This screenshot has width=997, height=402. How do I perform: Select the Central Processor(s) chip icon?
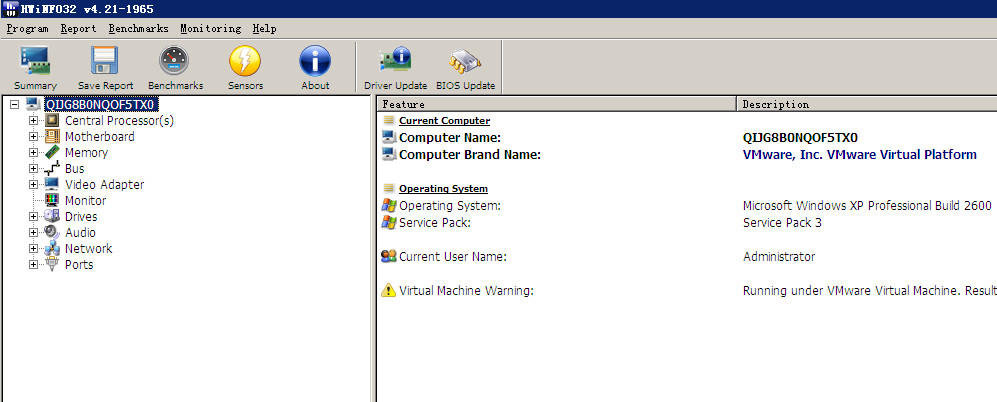click(53, 120)
